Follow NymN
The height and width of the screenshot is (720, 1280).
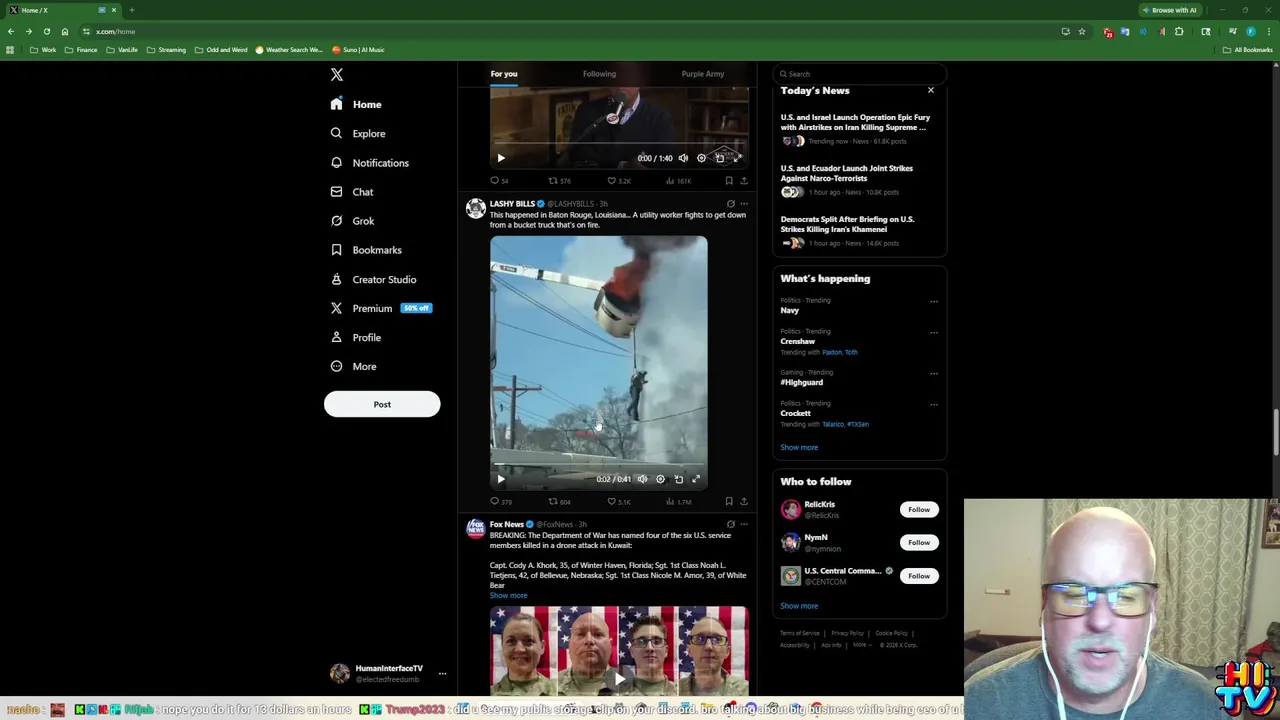pyautogui.click(x=919, y=542)
